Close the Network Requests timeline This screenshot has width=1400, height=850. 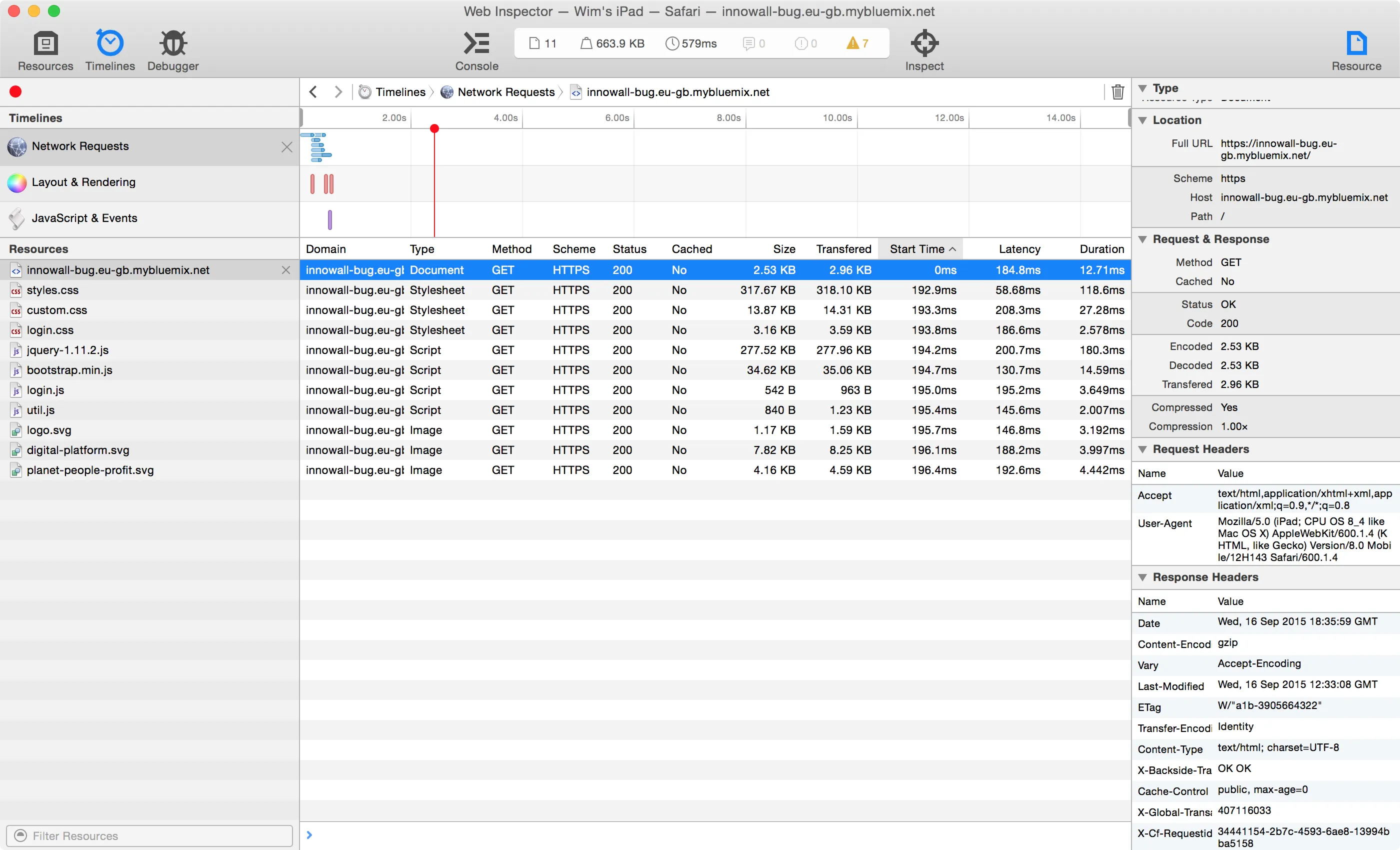click(287, 146)
